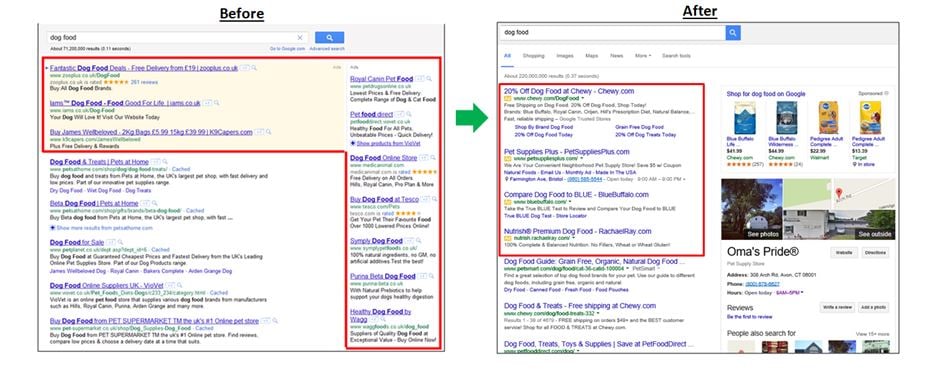Viewport: 936px width, 383px height.
Task: Click magnifier beside Royal Canin Pet Food ad
Action: coord(429,79)
